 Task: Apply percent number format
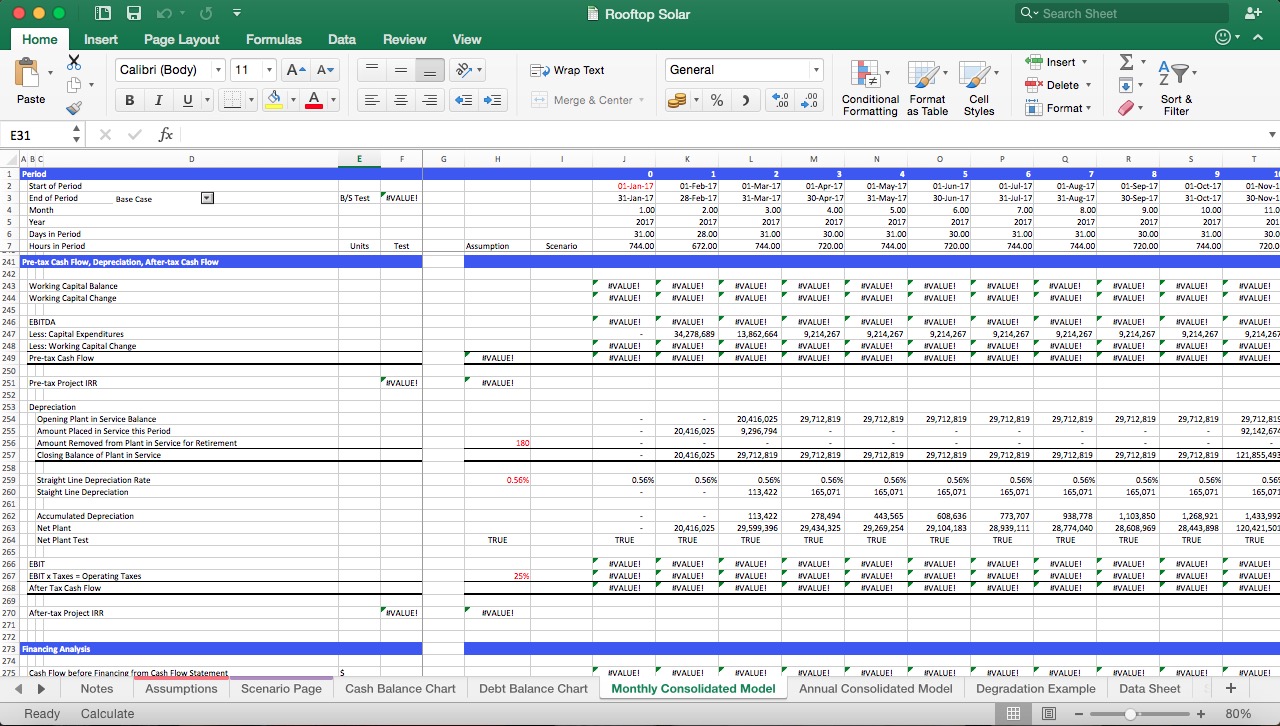716,101
